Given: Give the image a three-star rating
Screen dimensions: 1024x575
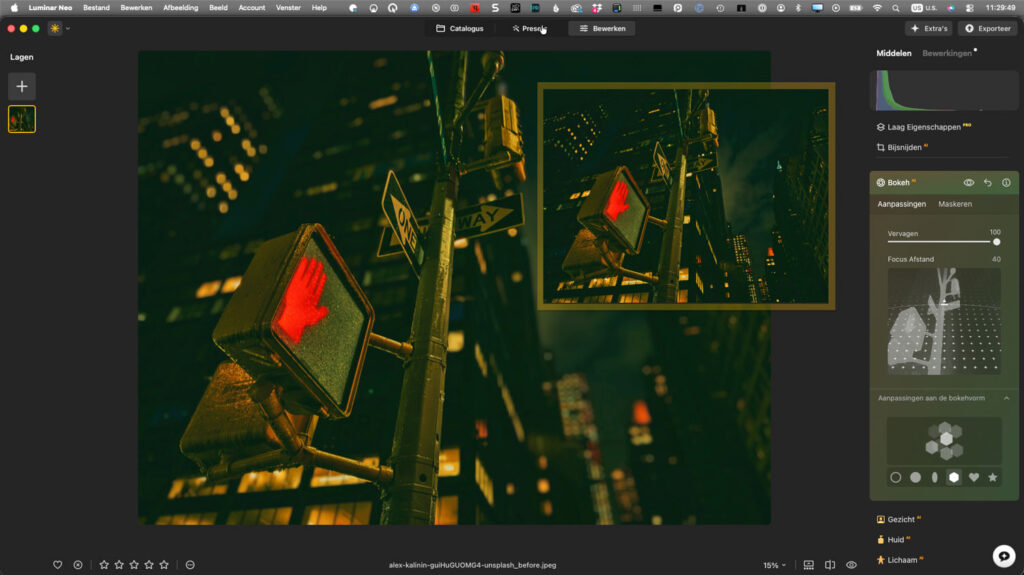Looking at the screenshot, I should click(x=134, y=565).
